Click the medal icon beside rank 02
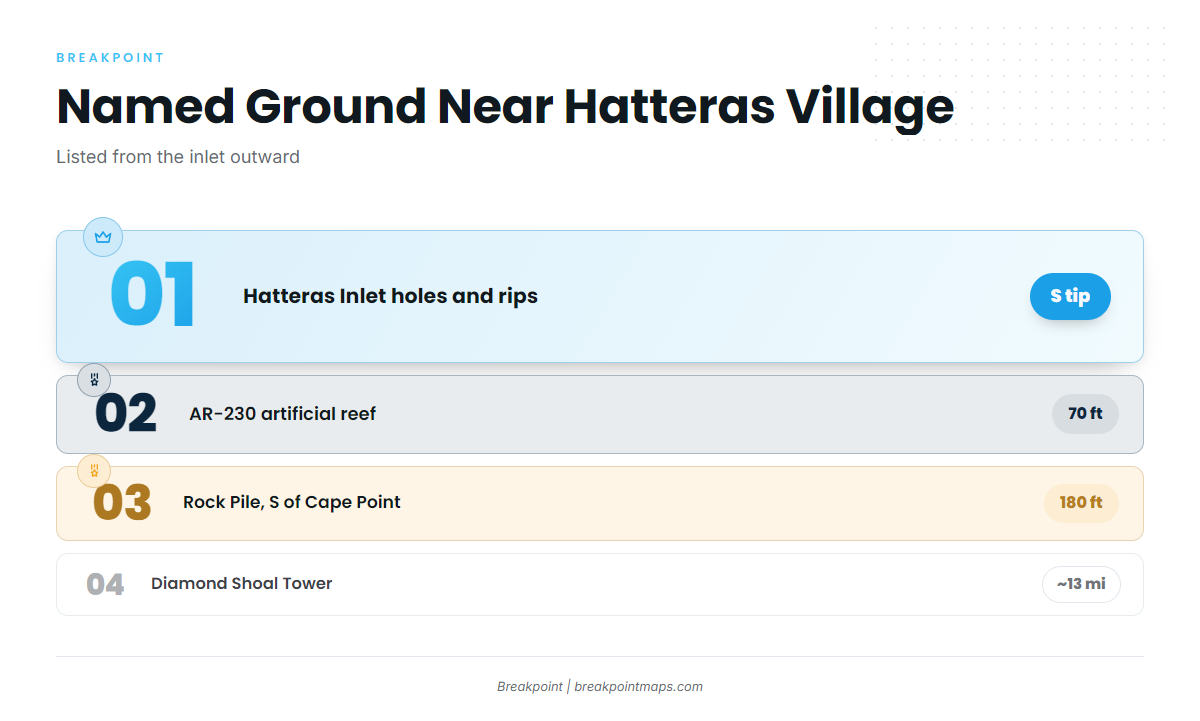 (x=94, y=380)
